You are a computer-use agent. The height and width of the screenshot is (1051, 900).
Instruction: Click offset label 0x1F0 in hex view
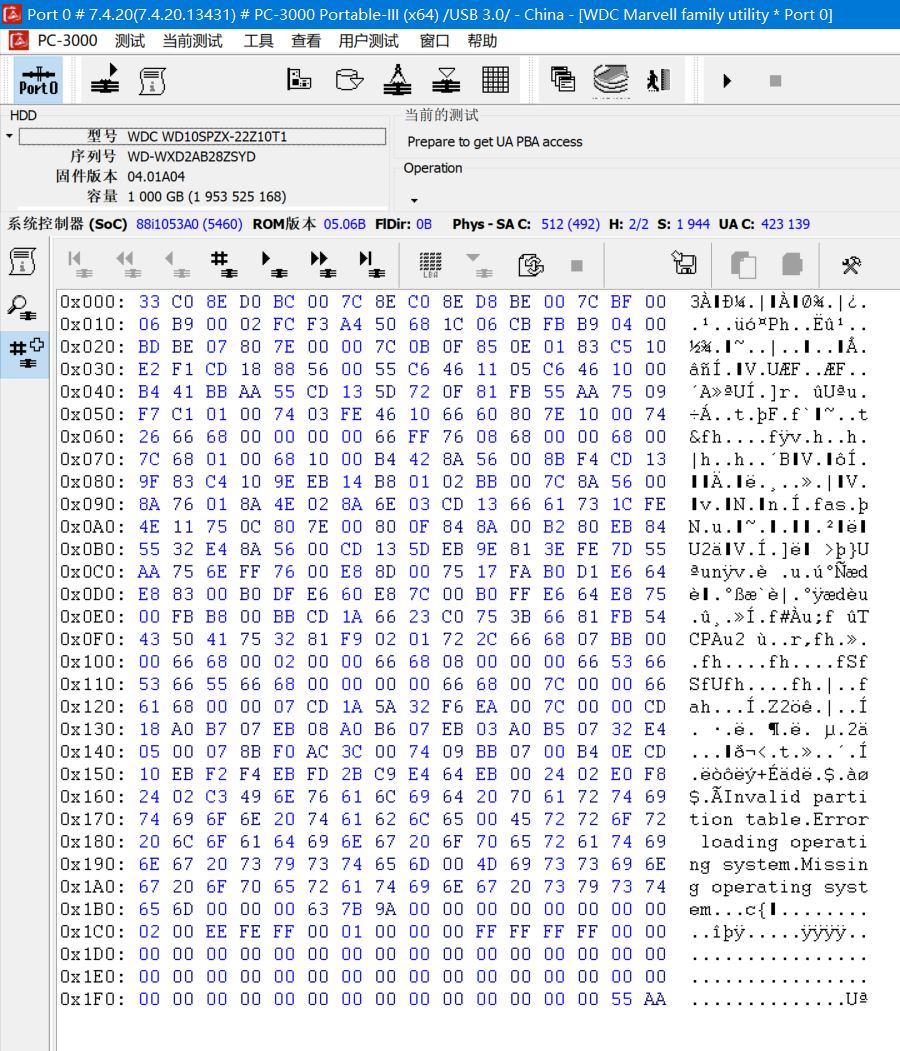pos(92,999)
